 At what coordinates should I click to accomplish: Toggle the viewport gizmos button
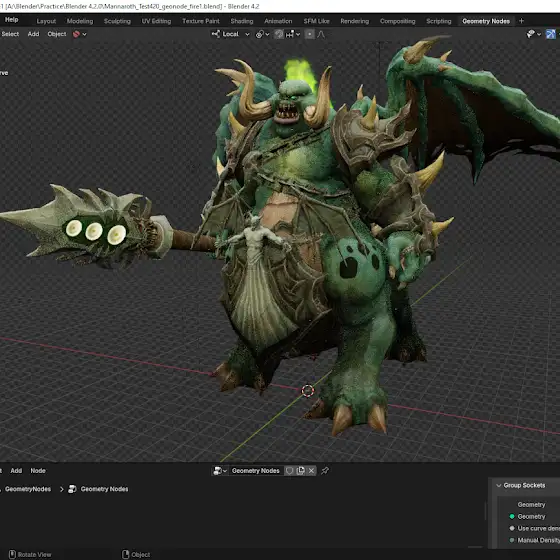tap(550, 34)
